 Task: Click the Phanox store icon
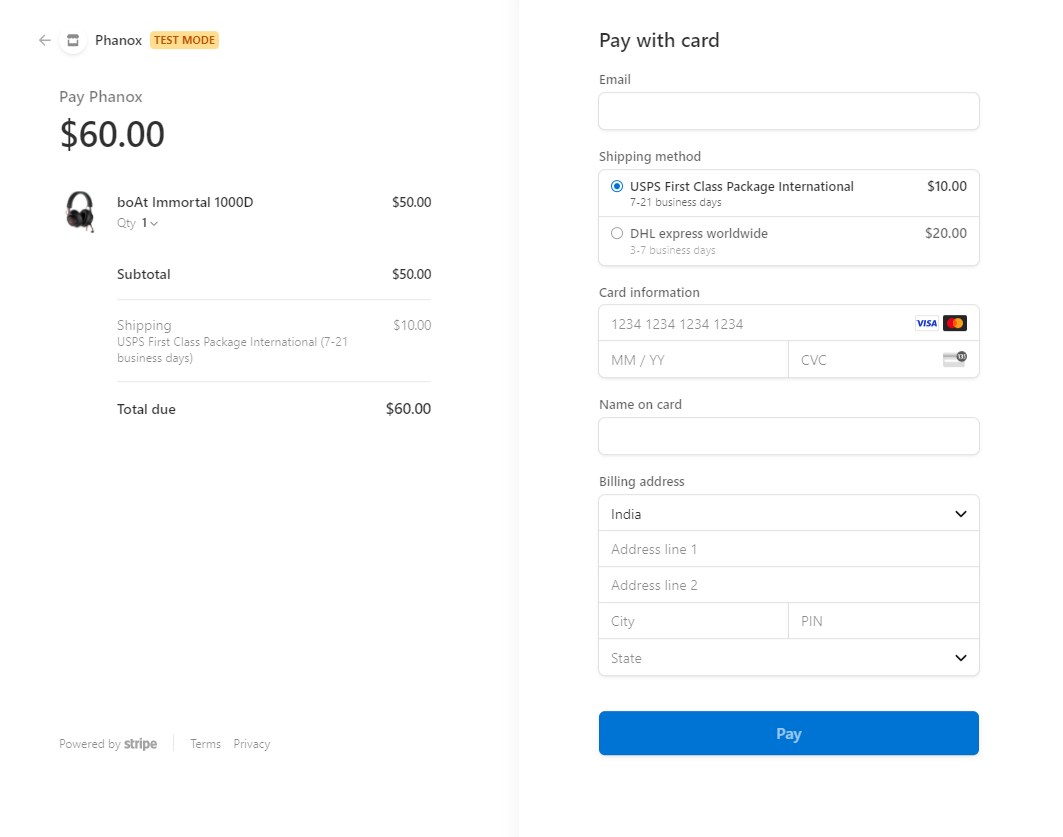click(x=72, y=41)
